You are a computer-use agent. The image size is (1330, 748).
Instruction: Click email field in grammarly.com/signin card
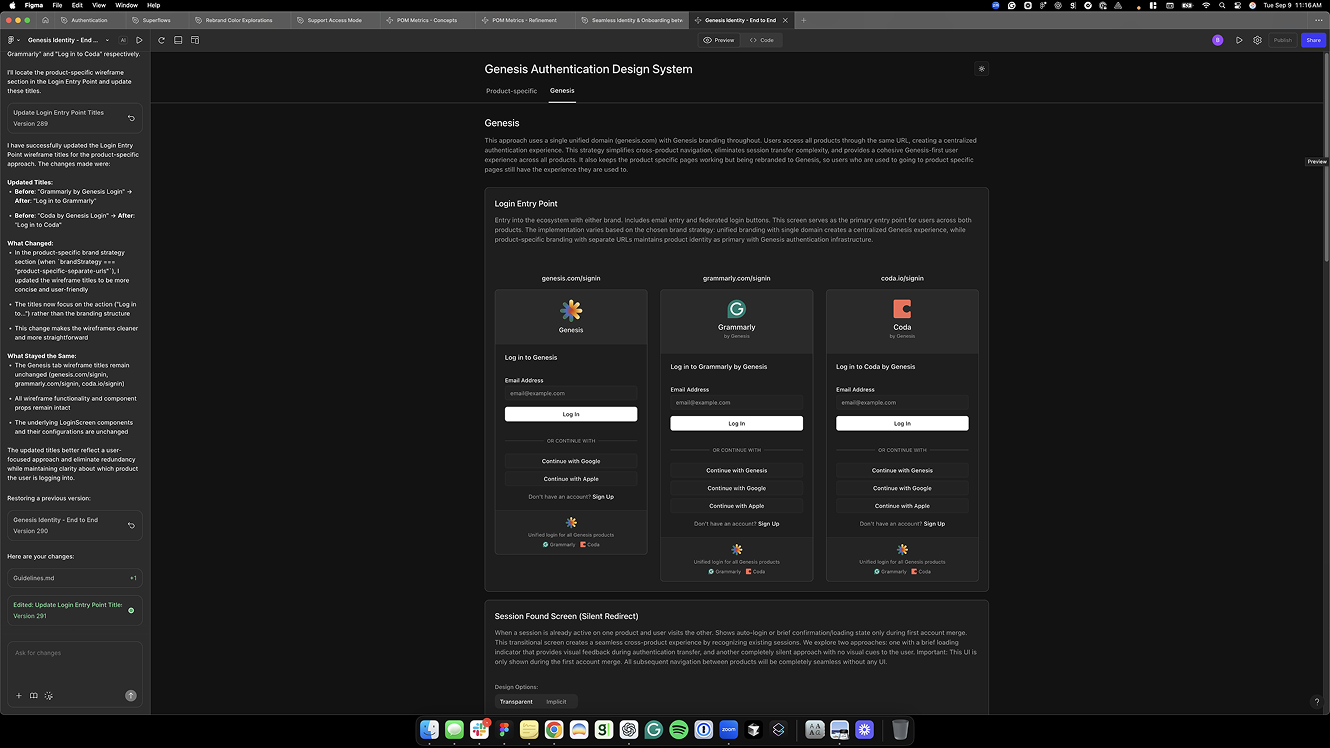click(x=737, y=402)
